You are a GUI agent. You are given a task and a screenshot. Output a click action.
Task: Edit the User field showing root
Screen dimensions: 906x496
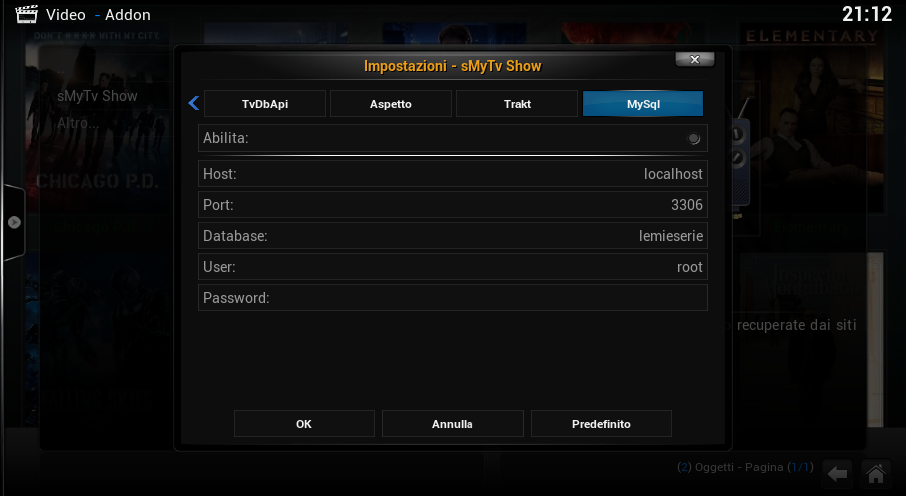(452, 266)
